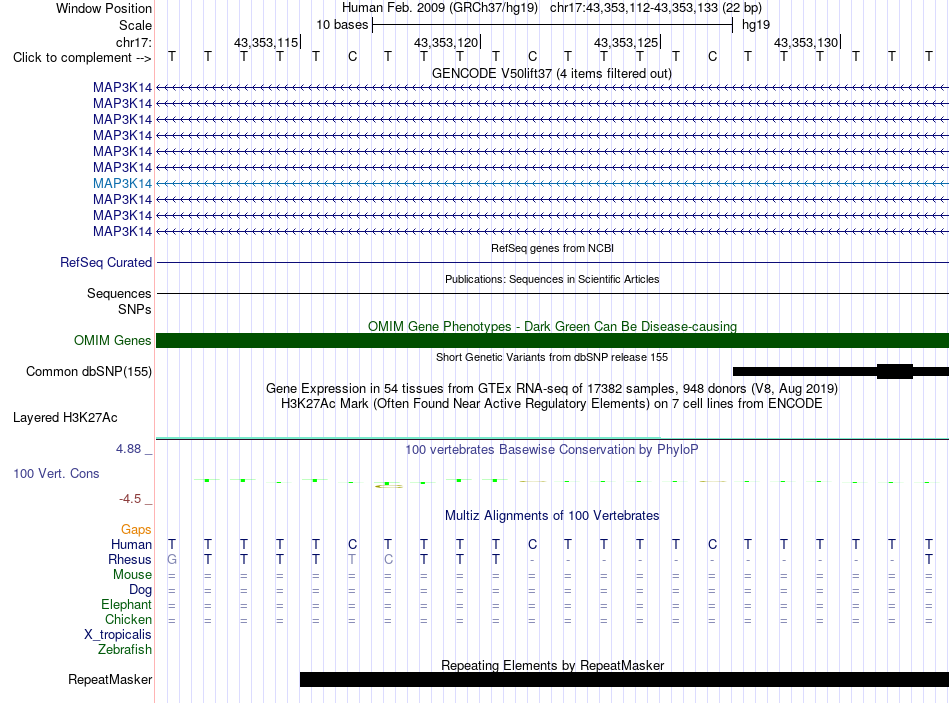Click the Chicken alignment row label
The height and width of the screenshot is (703, 950).
128,619
